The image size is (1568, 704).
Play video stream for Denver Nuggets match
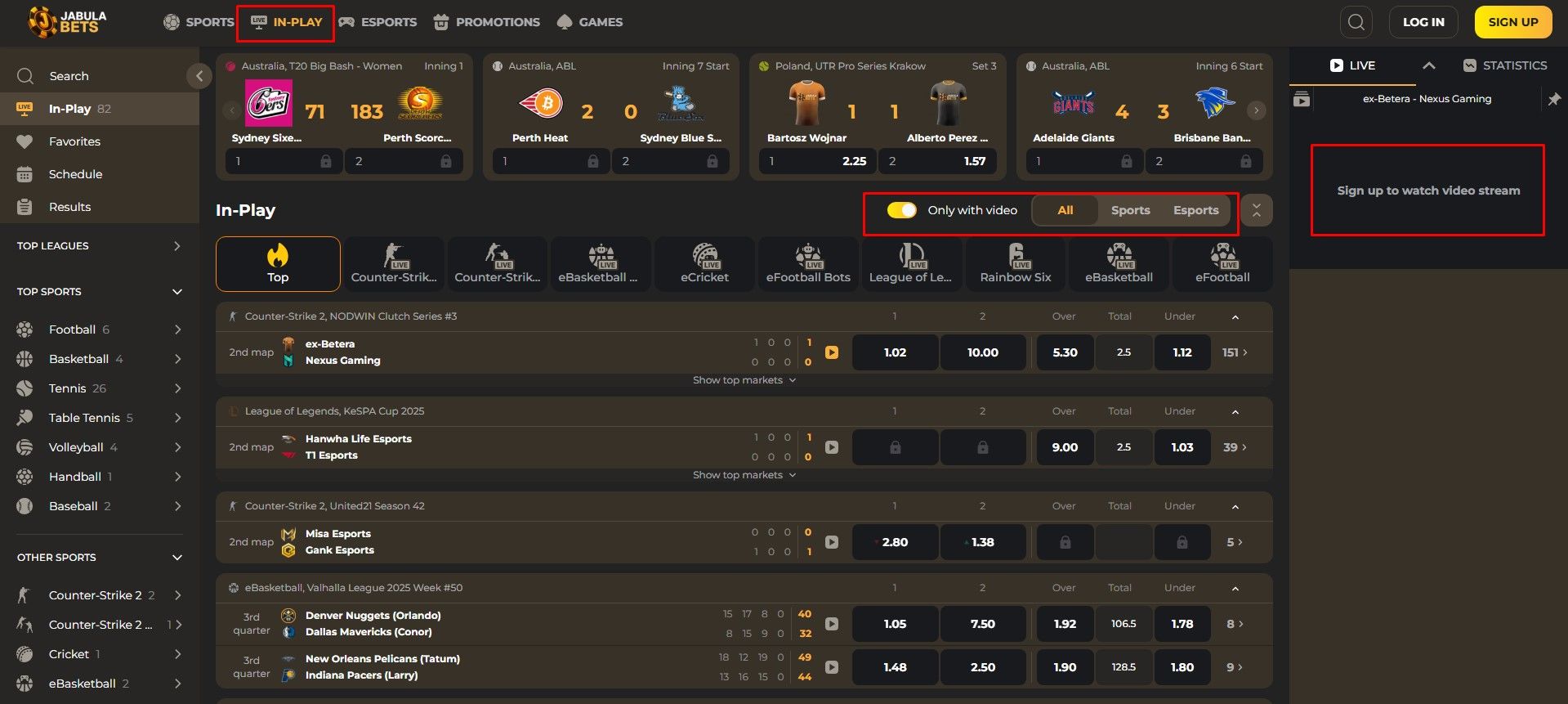tap(832, 624)
